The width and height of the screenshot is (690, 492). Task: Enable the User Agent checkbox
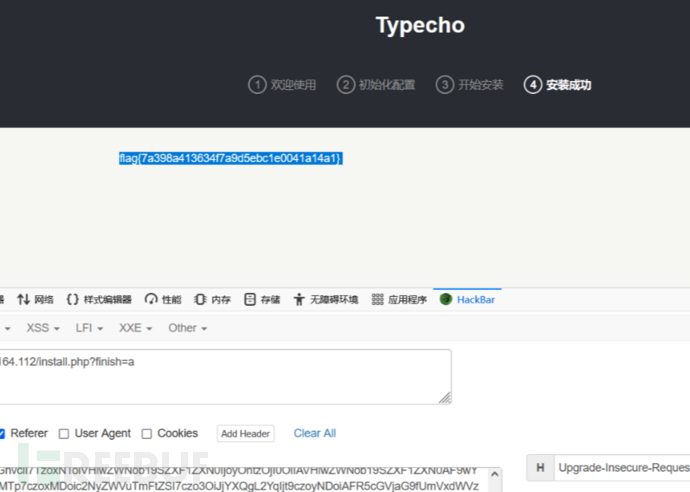tap(64, 433)
